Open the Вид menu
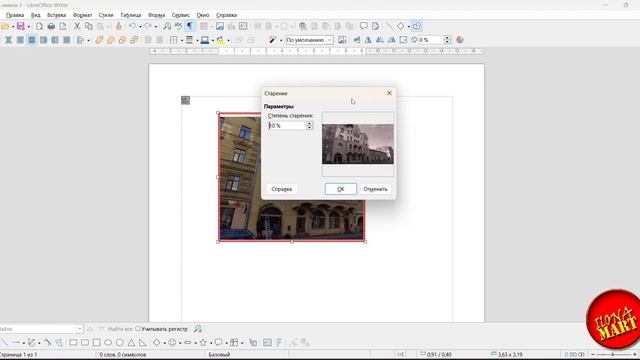Viewport: 640px width, 360px height. click(x=36, y=15)
